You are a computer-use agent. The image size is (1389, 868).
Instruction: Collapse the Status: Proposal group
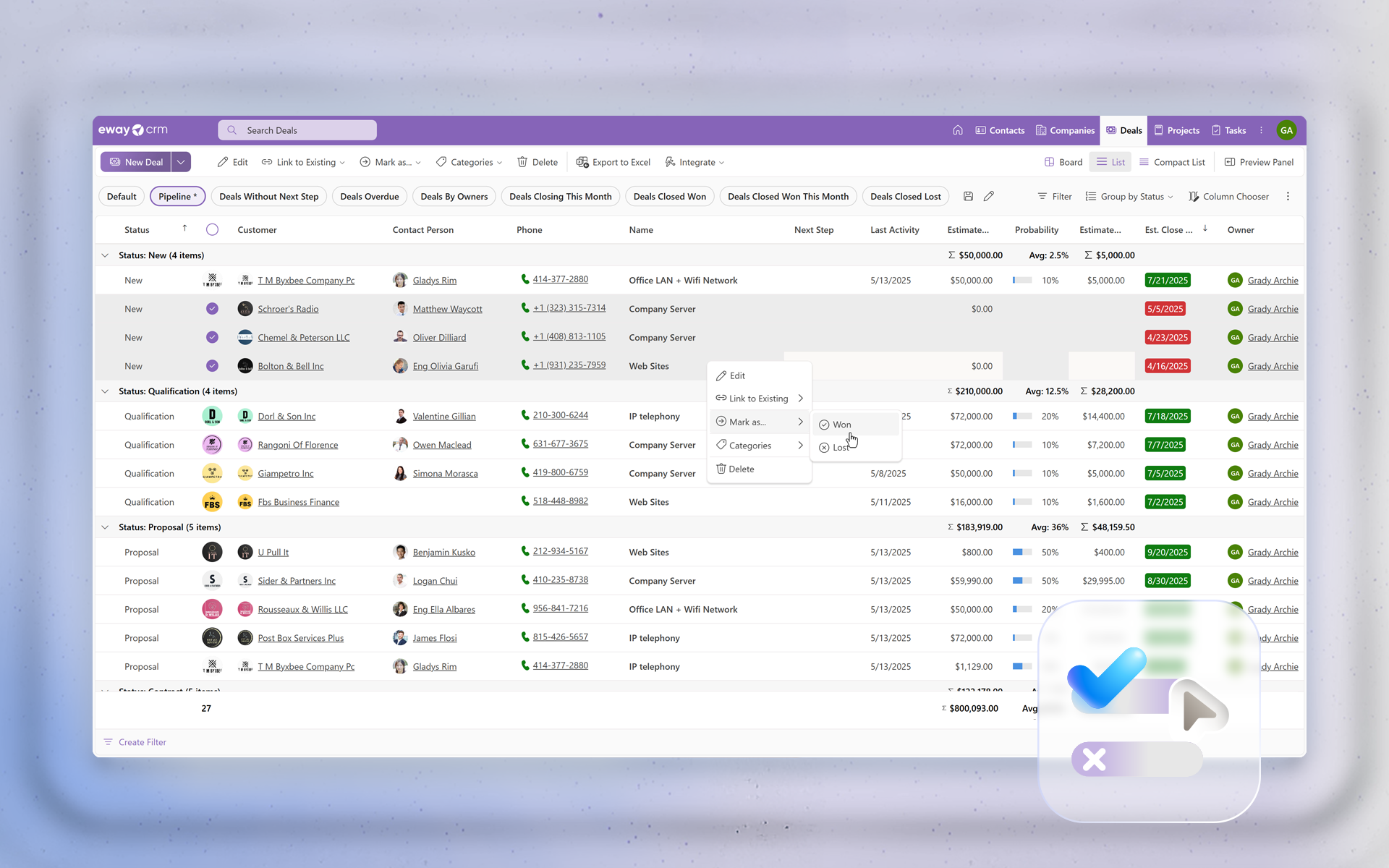(x=106, y=527)
